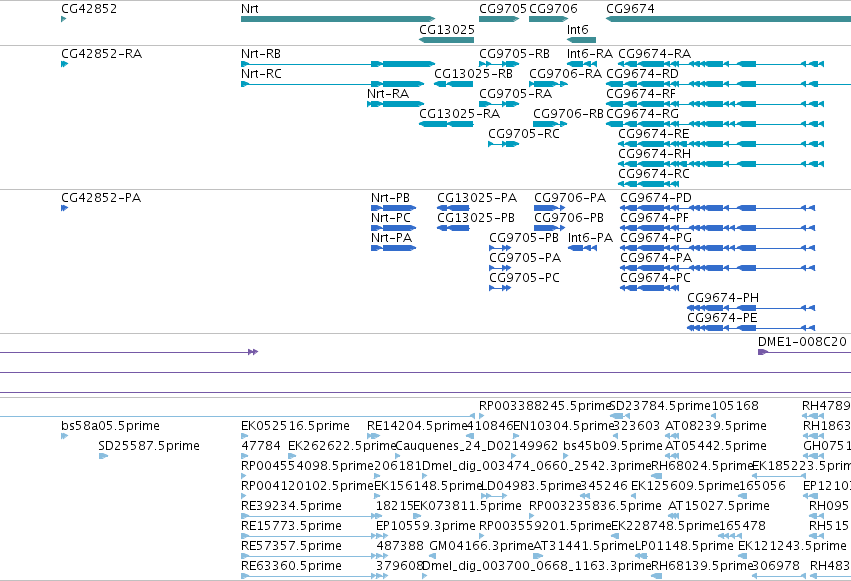
Task: Select the CG9674-RC transcript
Action: pyautogui.click(x=649, y=184)
